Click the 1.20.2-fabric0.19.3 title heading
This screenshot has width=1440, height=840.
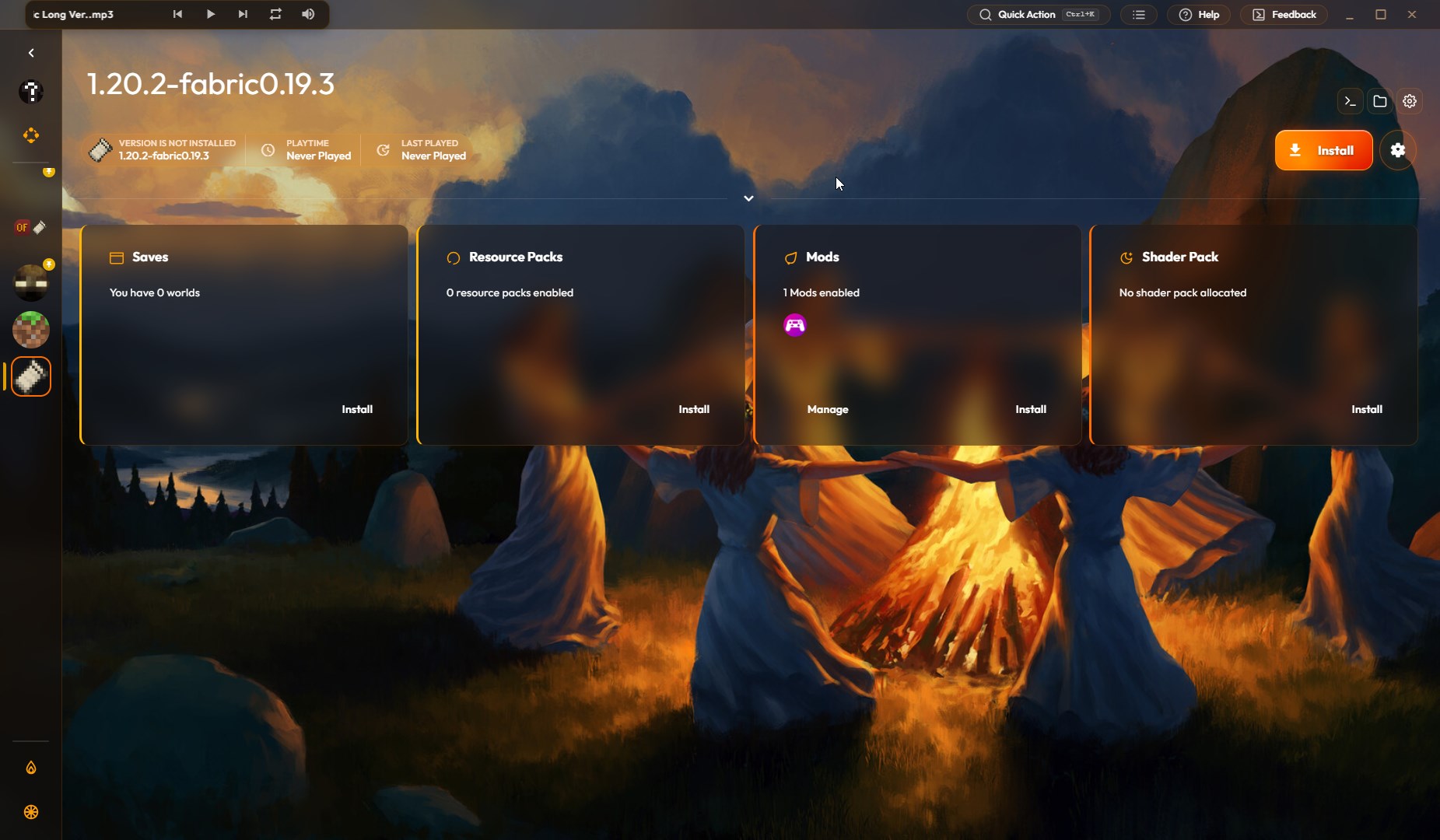point(210,84)
